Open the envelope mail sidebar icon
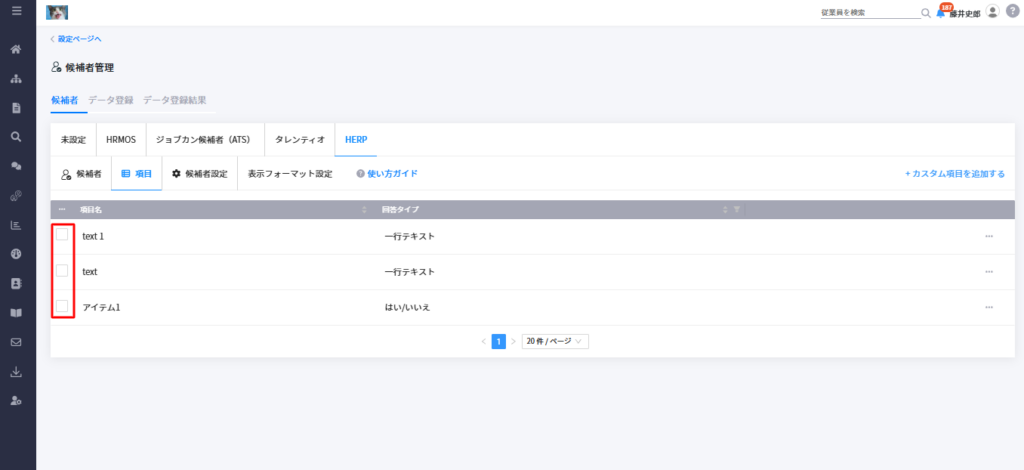This screenshot has width=1024, height=470. (16, 342)
